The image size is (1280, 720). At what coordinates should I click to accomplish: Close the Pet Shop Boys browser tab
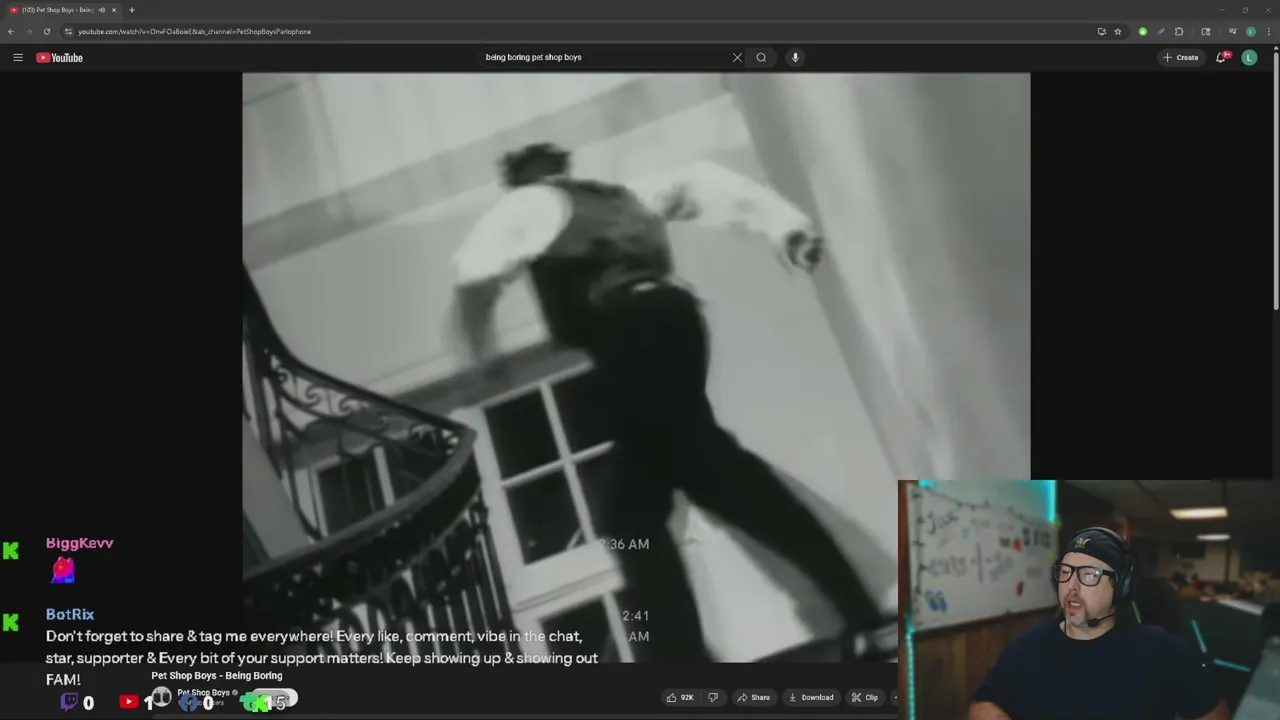(x=114, y=10)
